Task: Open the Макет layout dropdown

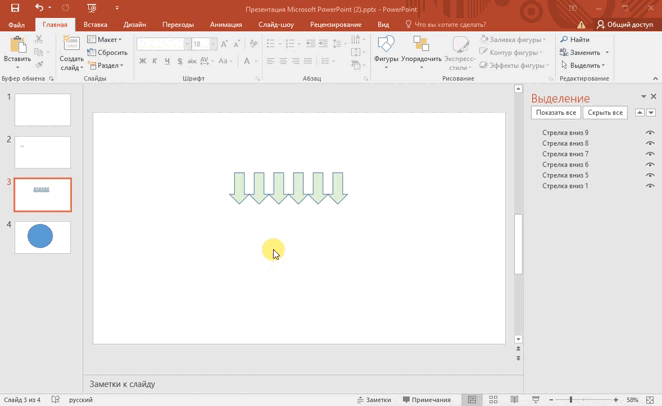Action: [104, 39]
